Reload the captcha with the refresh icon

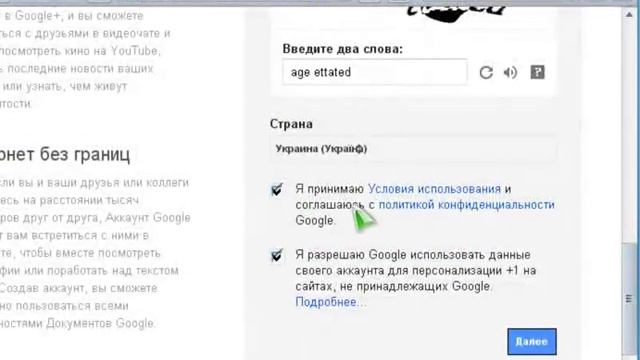[x=486, y=73]
